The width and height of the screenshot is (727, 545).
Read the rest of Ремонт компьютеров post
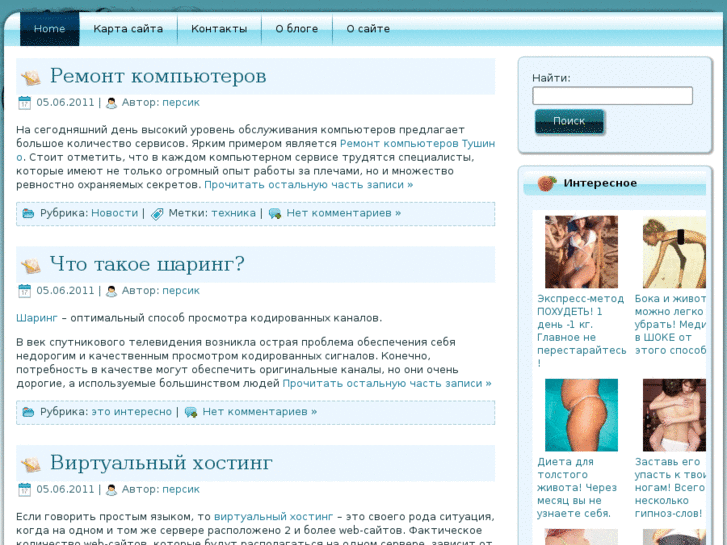pos(308,185)
